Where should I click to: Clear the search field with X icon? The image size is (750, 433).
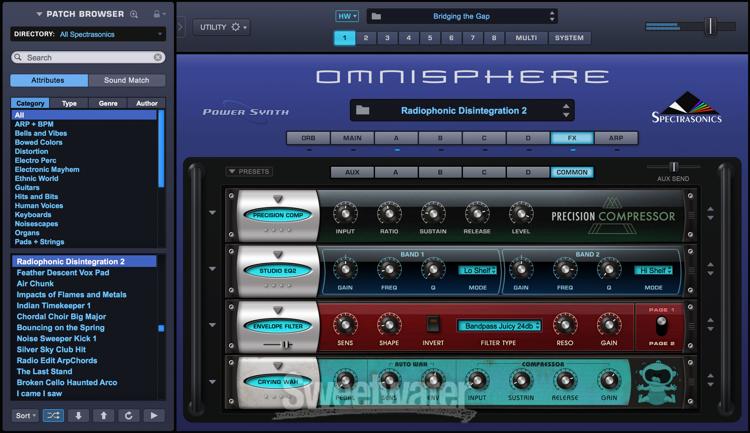pyautogui.click(x=158, y=57)
